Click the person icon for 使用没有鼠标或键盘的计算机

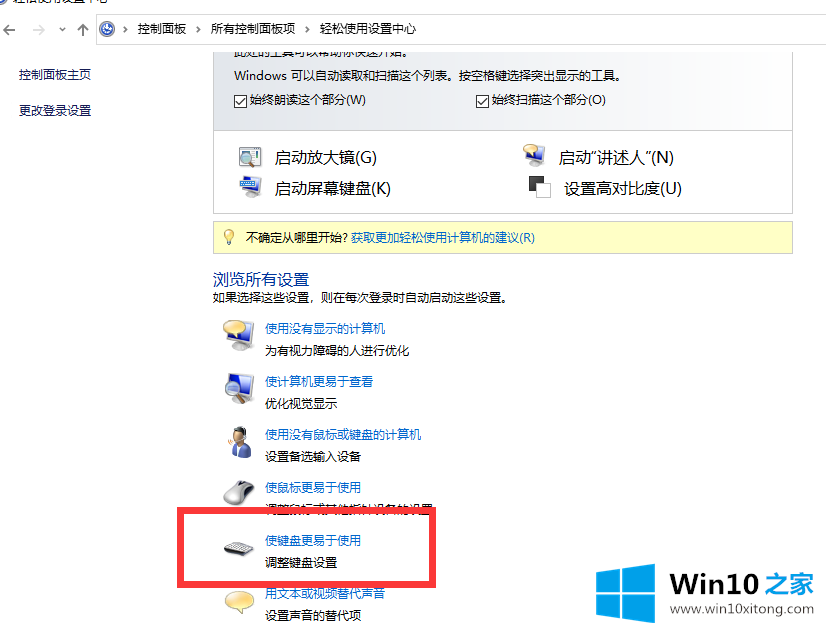tap(240, 442)
